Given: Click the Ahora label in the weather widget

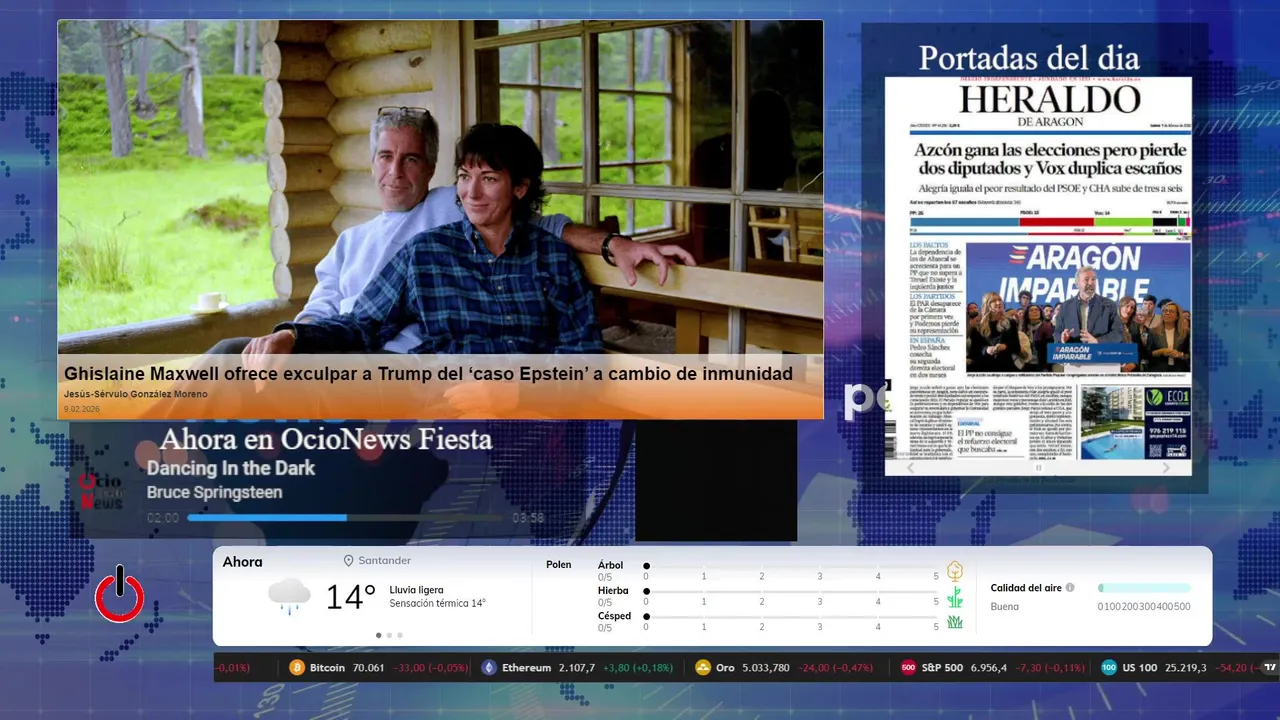Looking at the screenshot, I should pos(242,562).
